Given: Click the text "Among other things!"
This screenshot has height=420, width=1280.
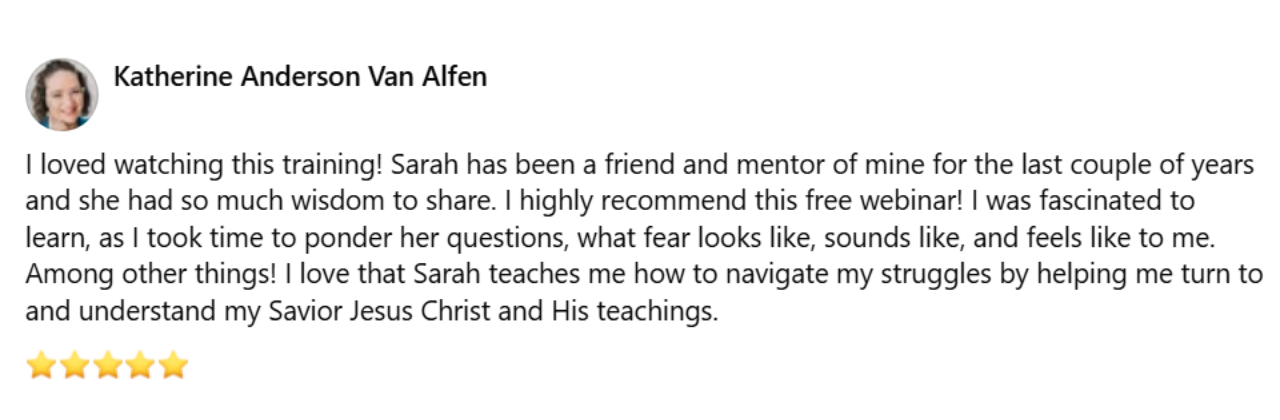Looking at the screenshot, I should click(130, 275).
